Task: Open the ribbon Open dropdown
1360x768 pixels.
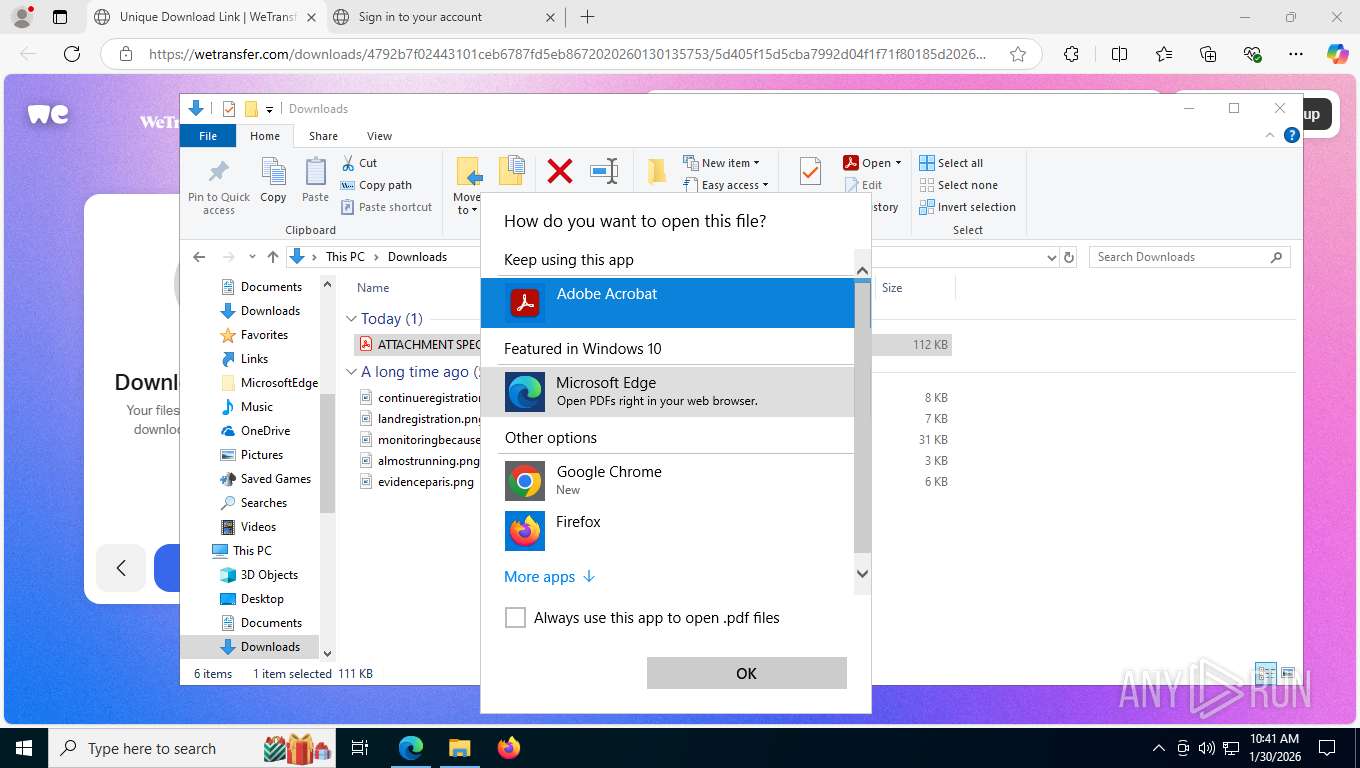Action: click(x=872, y=163)
